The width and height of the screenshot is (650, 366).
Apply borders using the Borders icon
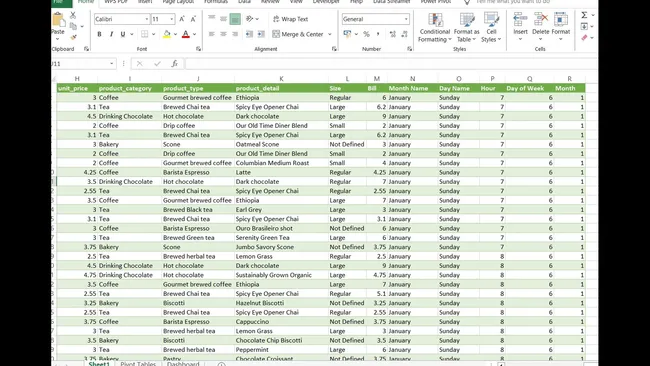pos(144,34)
